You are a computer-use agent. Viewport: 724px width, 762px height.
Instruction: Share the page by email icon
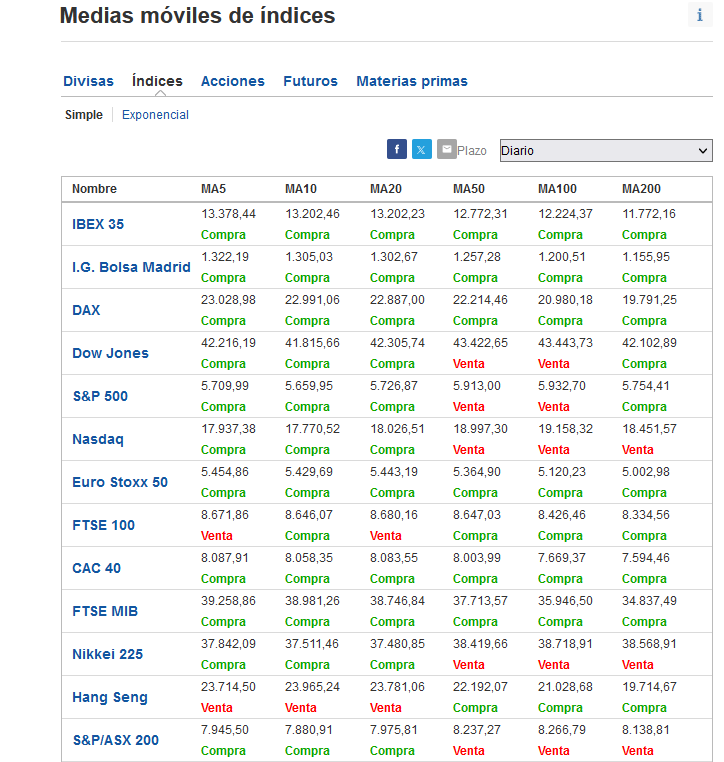tap(446, 149)
